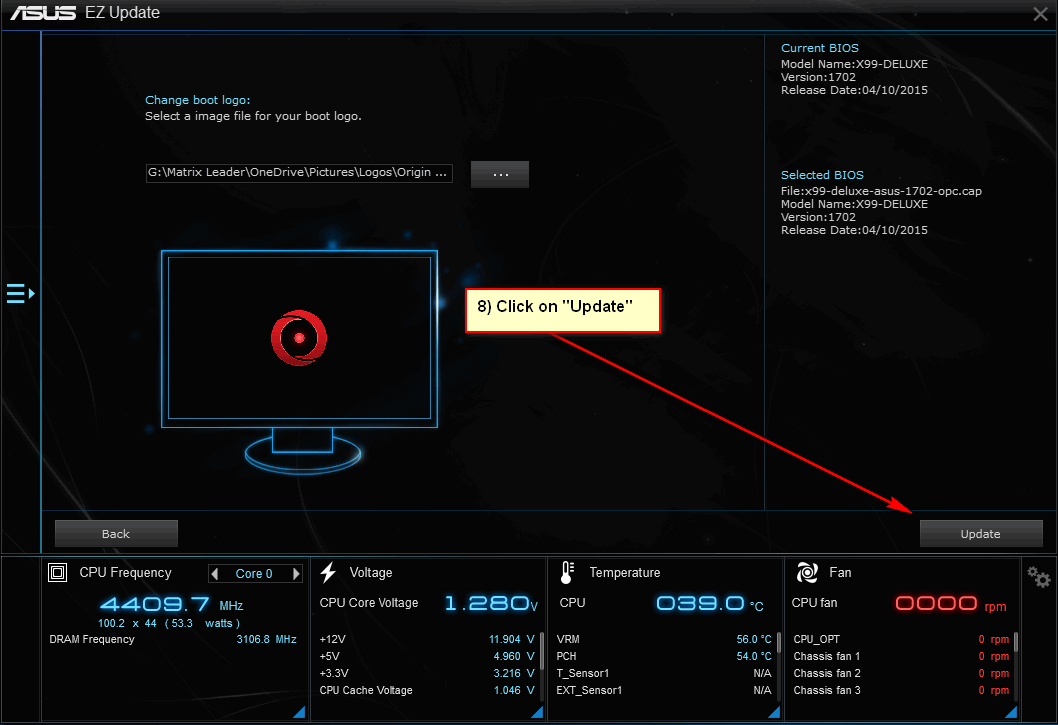
Task: Click the CPU fan 0000 rpm readout
Action: (x=950, y=603)
